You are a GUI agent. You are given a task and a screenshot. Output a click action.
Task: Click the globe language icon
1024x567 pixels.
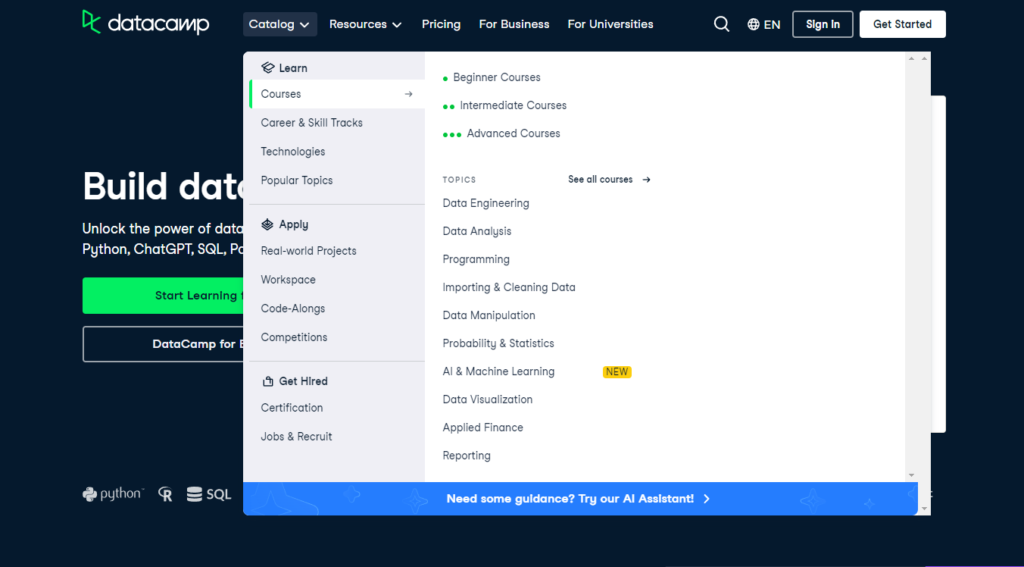(753, 25)
